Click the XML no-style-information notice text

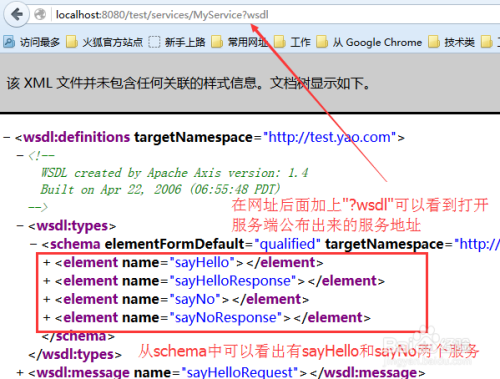188,83
